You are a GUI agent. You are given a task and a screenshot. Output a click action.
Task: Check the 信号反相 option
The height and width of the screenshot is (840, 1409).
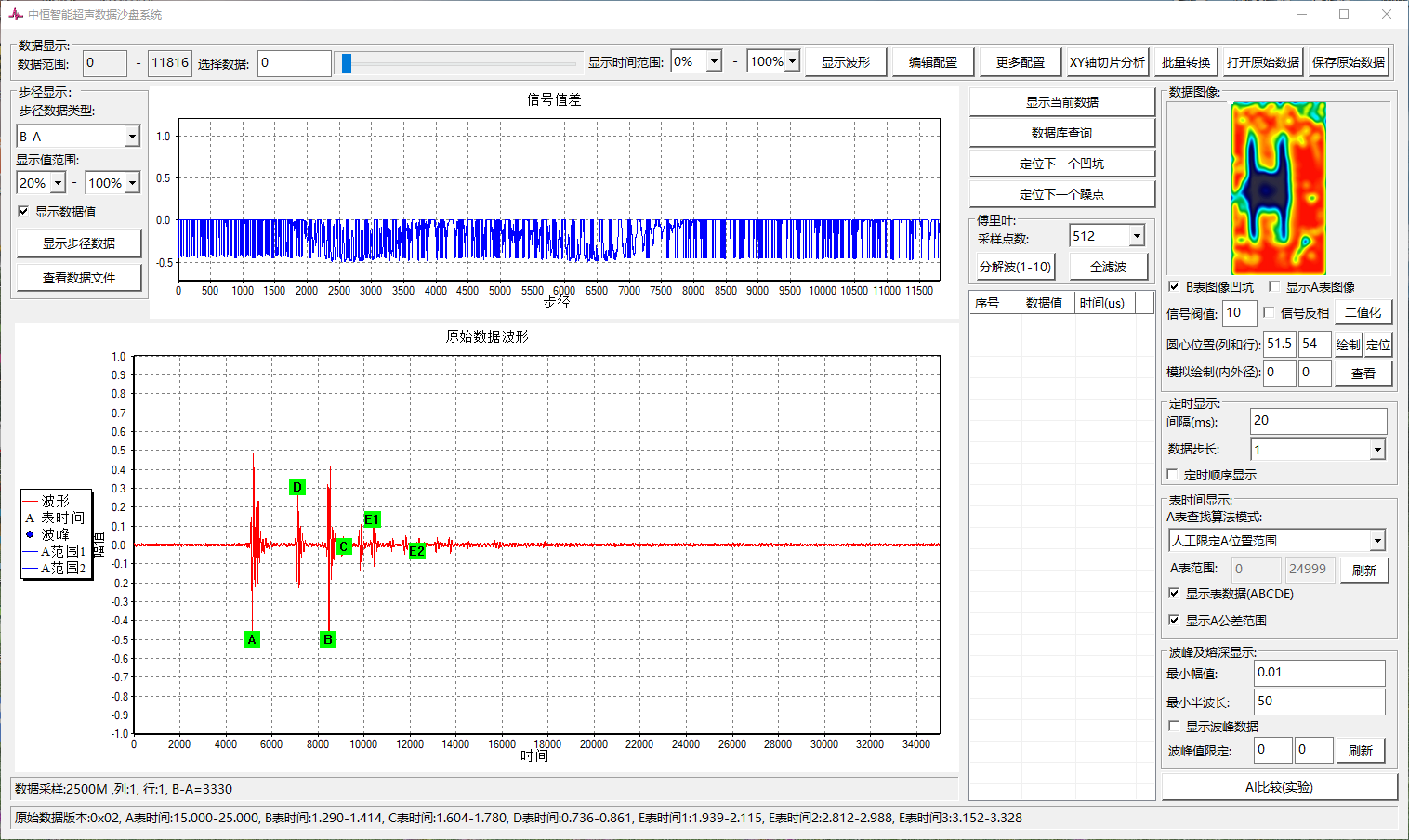(1269, 313)
